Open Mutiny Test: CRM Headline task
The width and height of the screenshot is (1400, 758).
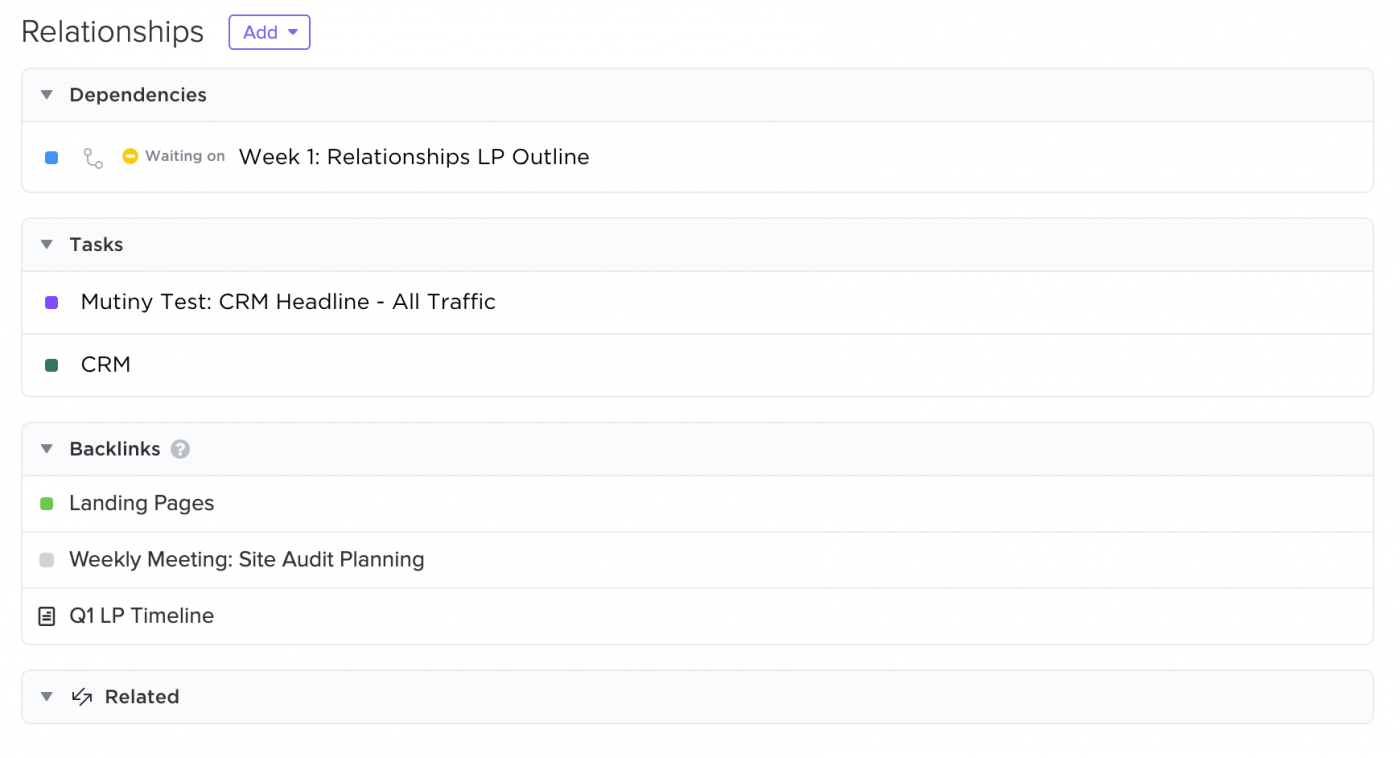click(x=288, y=302)
